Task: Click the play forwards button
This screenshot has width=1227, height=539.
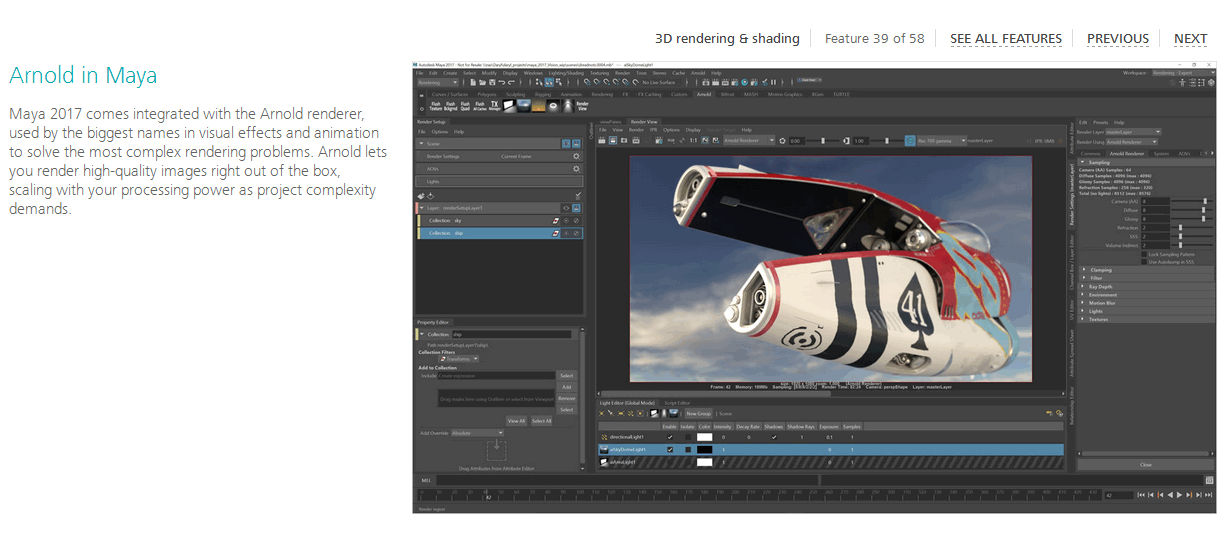Action: click(x=1179, y=495)
